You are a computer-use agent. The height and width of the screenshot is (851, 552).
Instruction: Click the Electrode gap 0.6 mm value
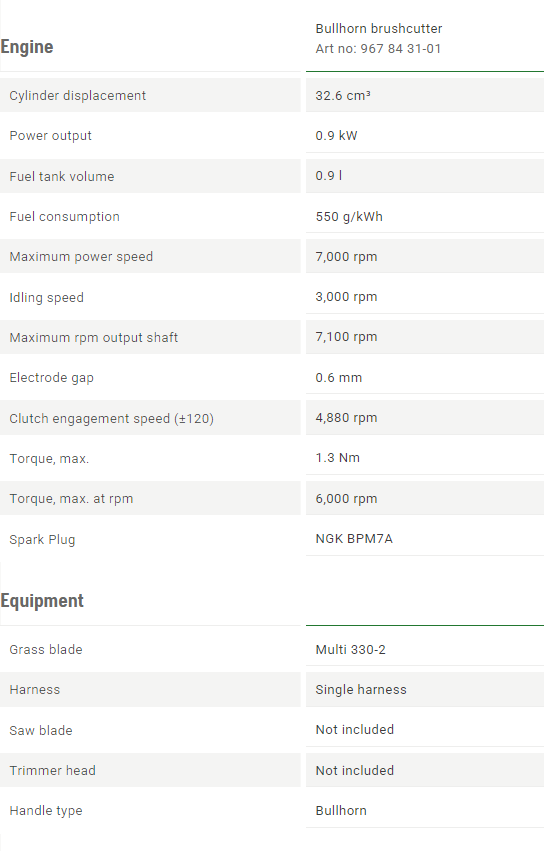point(339,378)
